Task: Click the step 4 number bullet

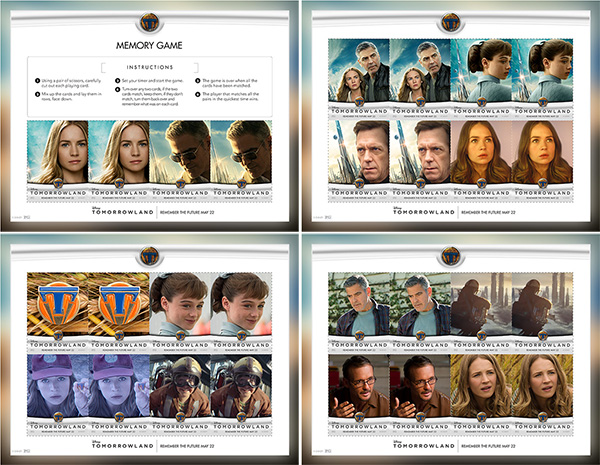Action: pyautogui.click(x=117, y=89)
